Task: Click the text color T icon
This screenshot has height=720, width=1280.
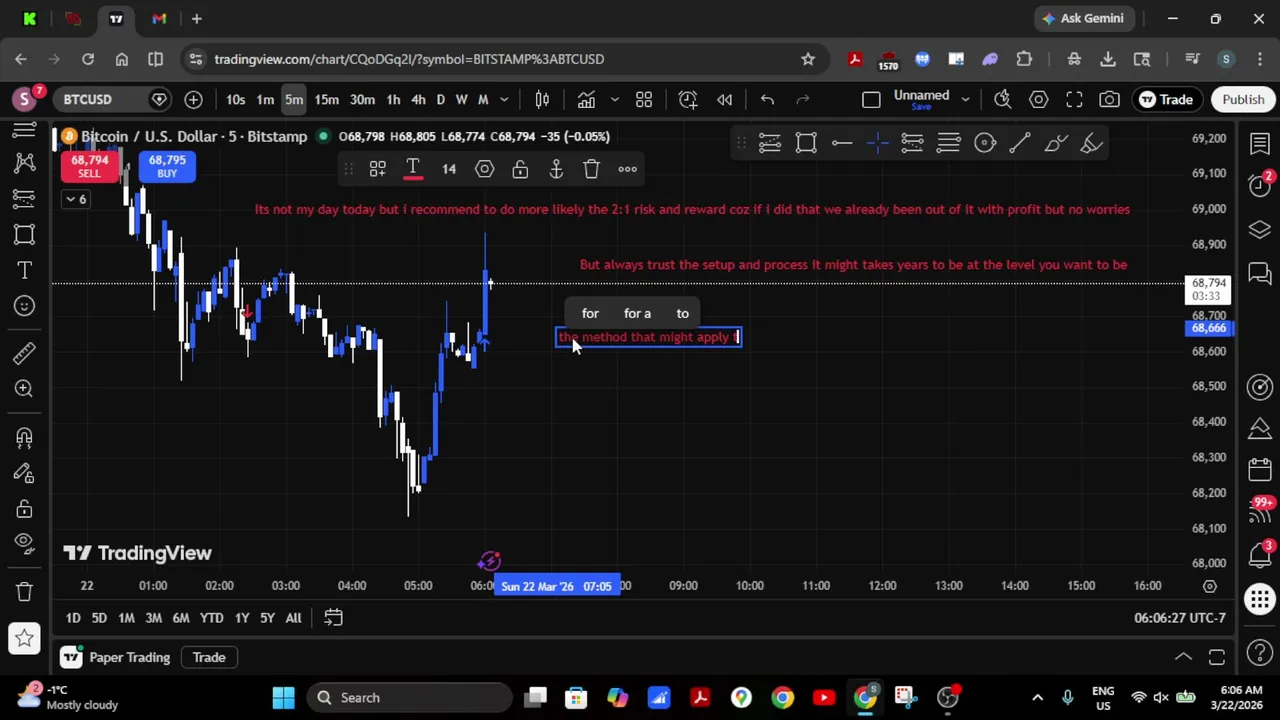Action: point(413,169)
